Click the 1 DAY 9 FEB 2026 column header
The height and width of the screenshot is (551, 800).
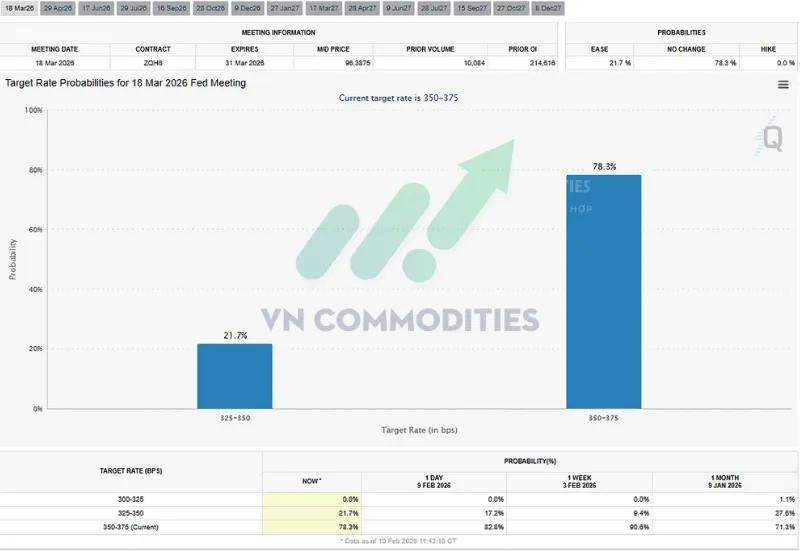pos(434,482)
